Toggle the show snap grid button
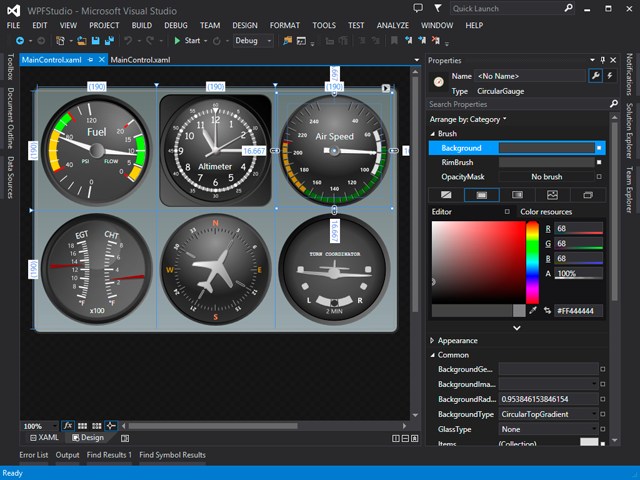The height and width of the screenshot is (480, 640). coord(82,426)
